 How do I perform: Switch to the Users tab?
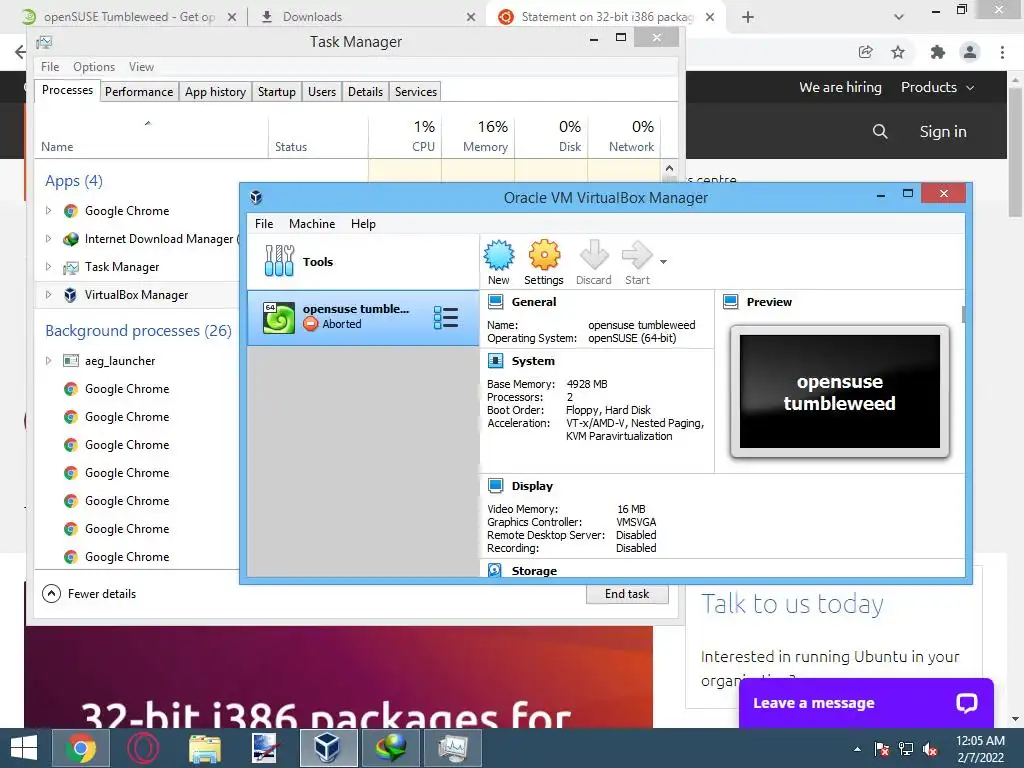tap(321, 91)
